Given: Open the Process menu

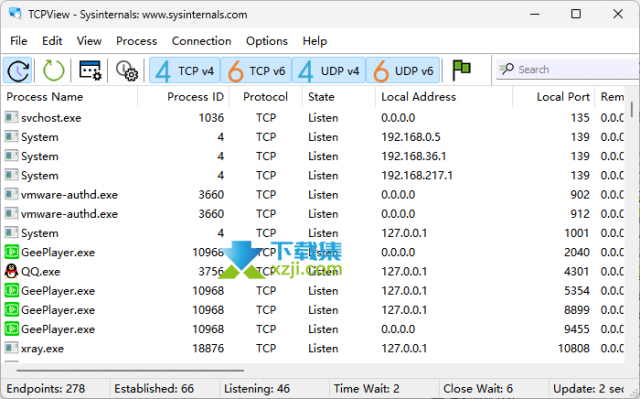Looking at the screenshot, I should [x=136, y=41].
